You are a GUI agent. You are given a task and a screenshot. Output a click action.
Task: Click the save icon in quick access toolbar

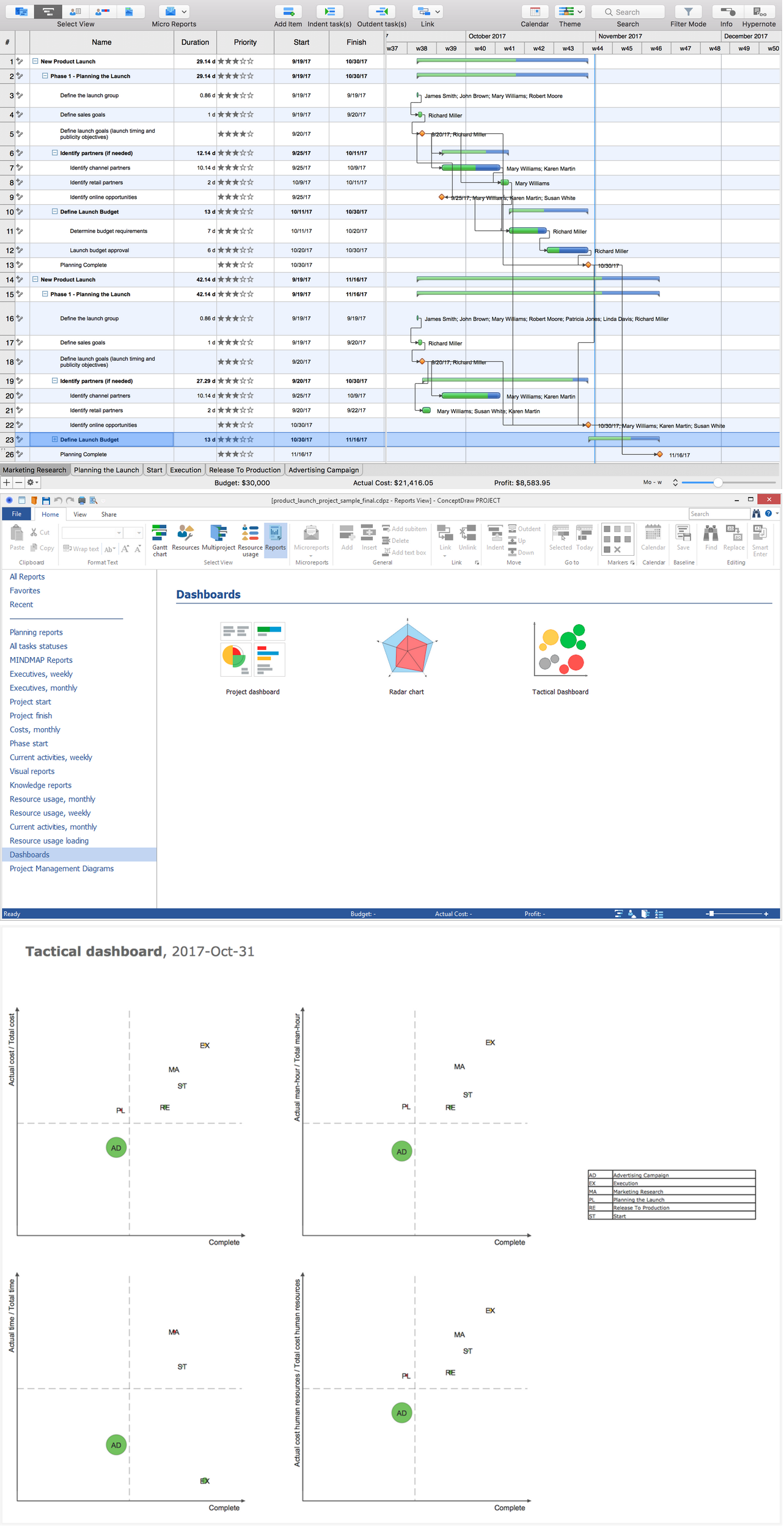[x=46, y=501]
